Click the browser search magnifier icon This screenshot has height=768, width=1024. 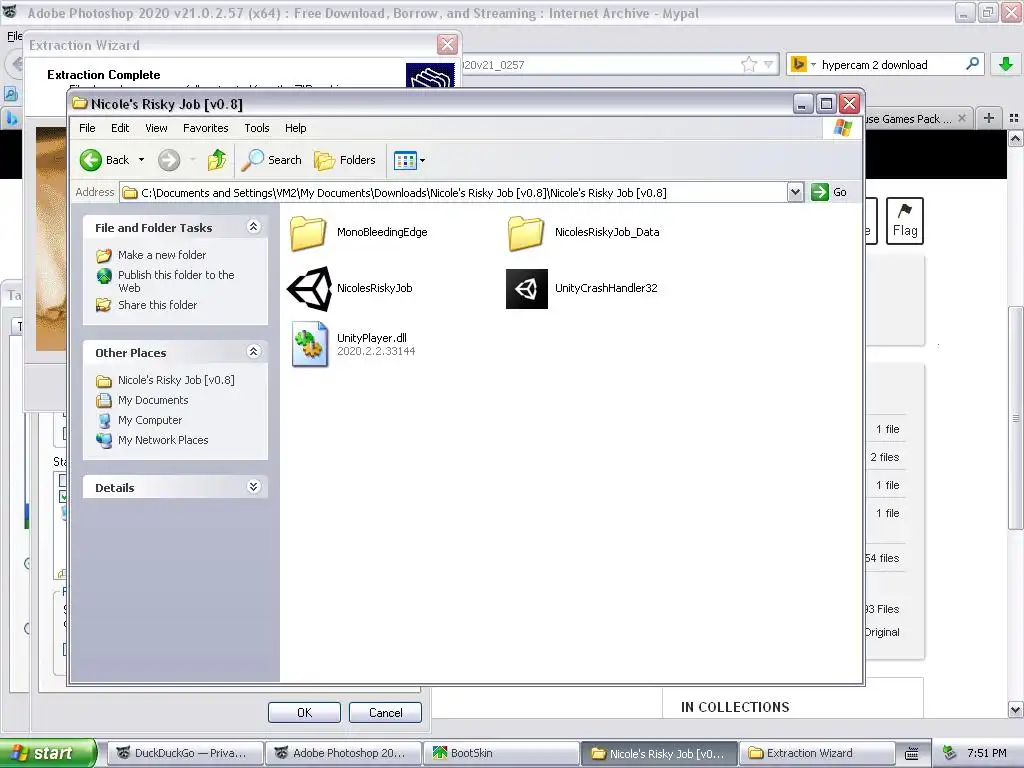(x=972, y=64)
